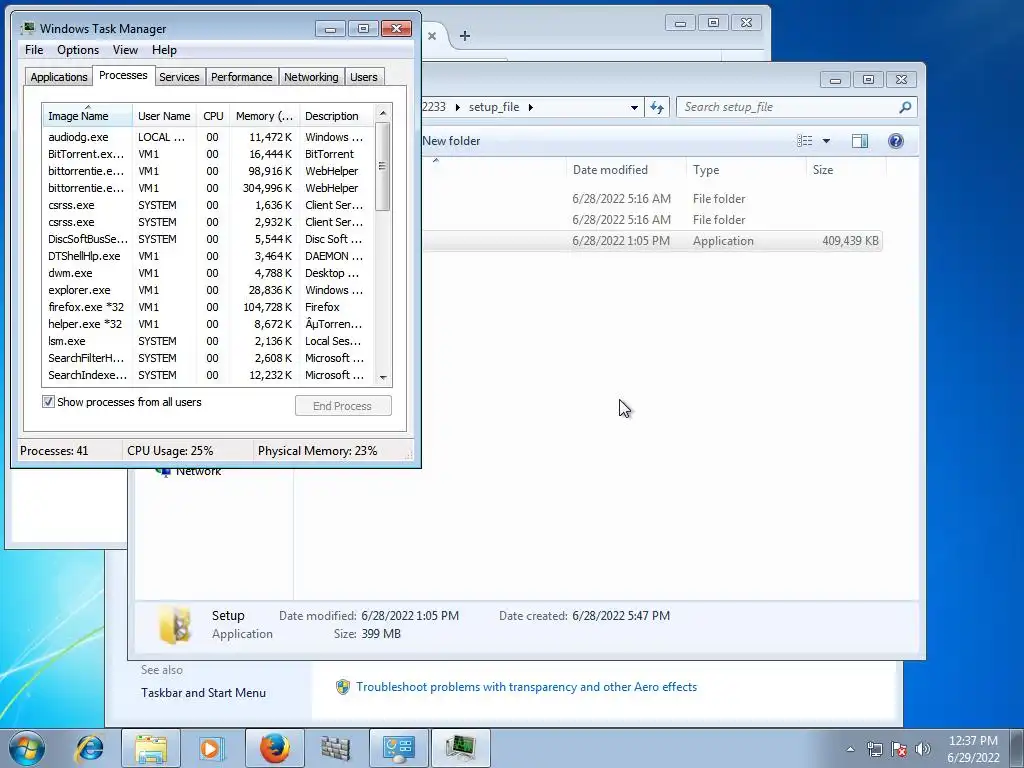The image size is (1024, 768).
Task: Click the search magnifier in Explorer
Action: [905, 107]
